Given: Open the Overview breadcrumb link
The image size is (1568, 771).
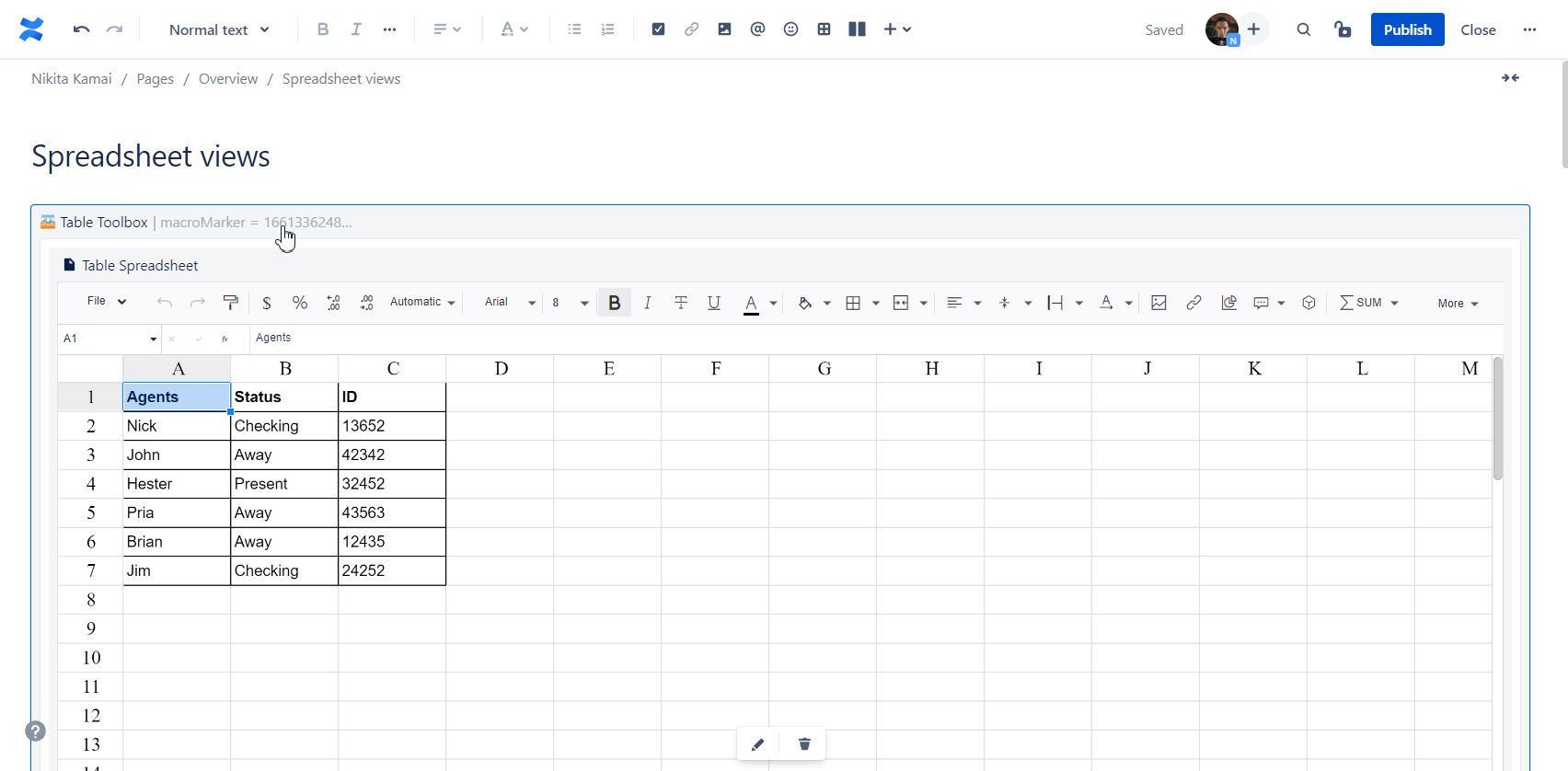Looking at the screenshot, I should coord(228,79).
